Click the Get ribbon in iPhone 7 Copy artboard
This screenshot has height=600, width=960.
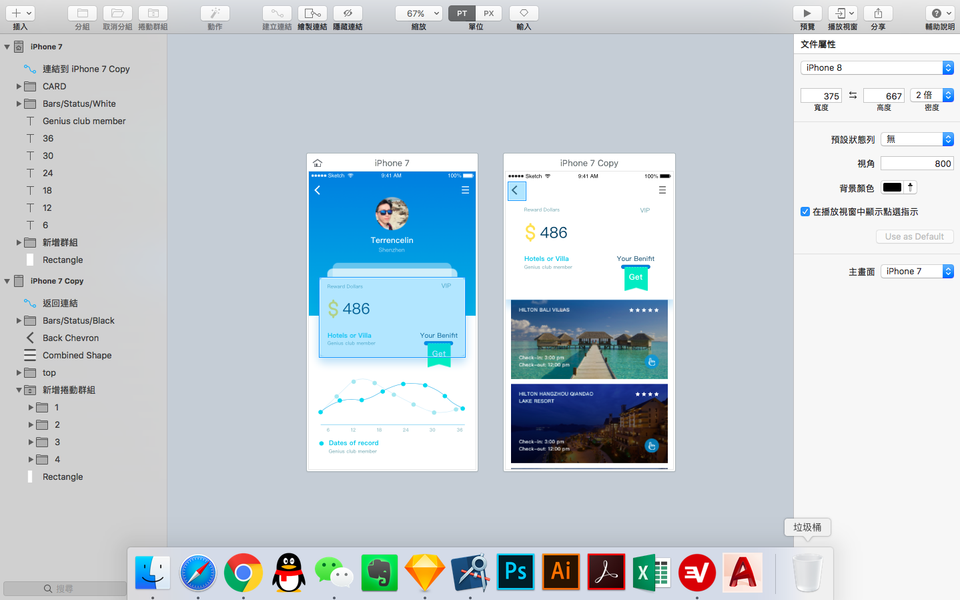click(x=636, y=278)
